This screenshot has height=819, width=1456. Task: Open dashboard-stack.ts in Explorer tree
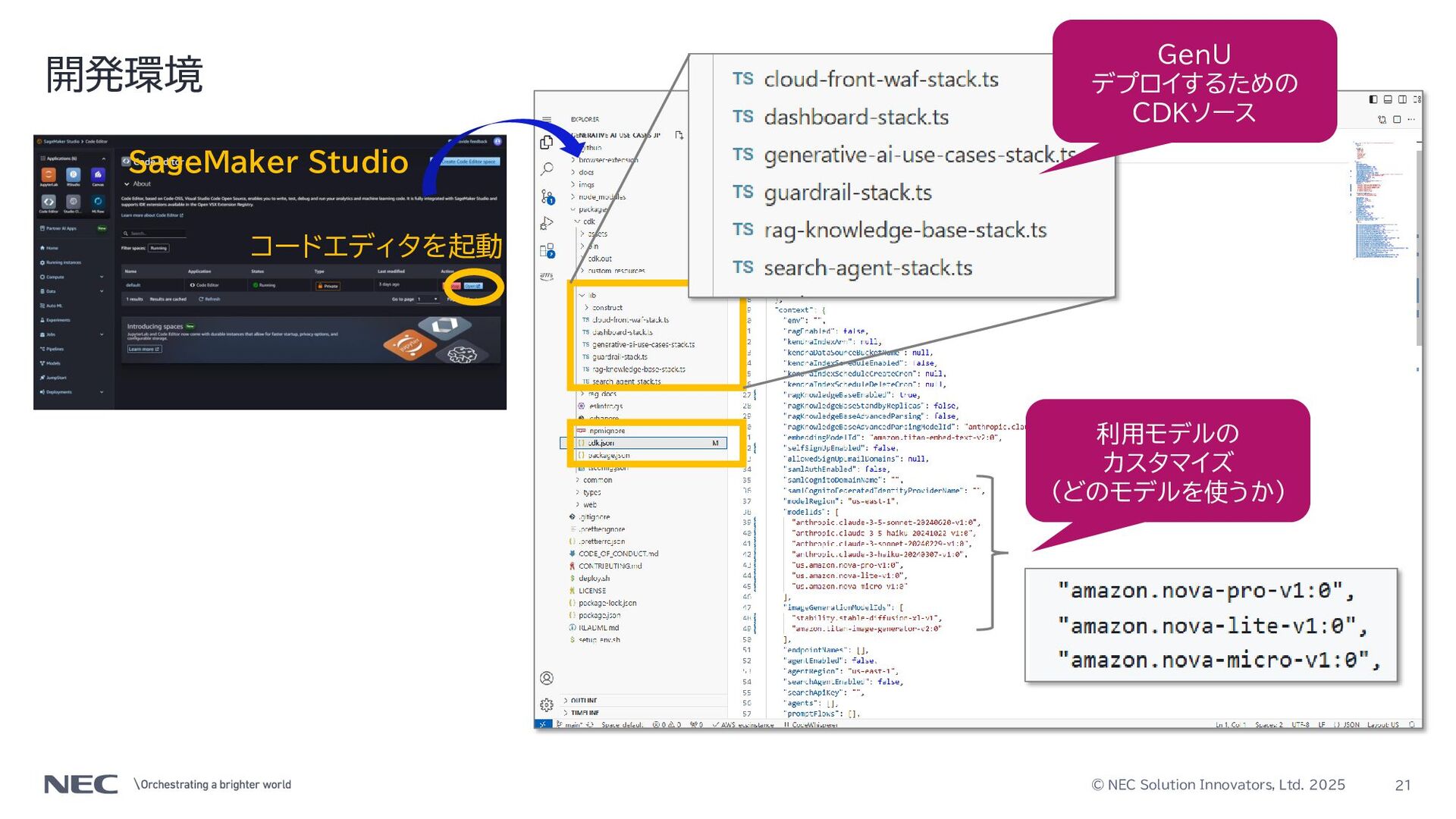(617, 332)
